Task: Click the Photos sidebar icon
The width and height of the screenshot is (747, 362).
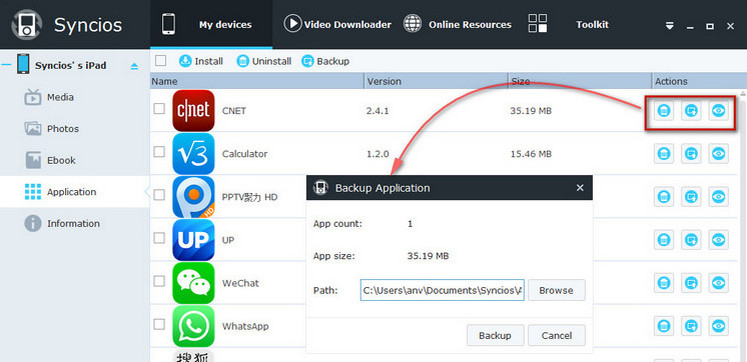Action: 33,129
